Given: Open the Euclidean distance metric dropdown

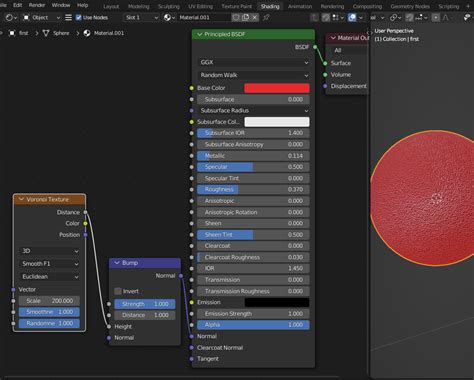Looking at the screenshot, I should 49,277.
